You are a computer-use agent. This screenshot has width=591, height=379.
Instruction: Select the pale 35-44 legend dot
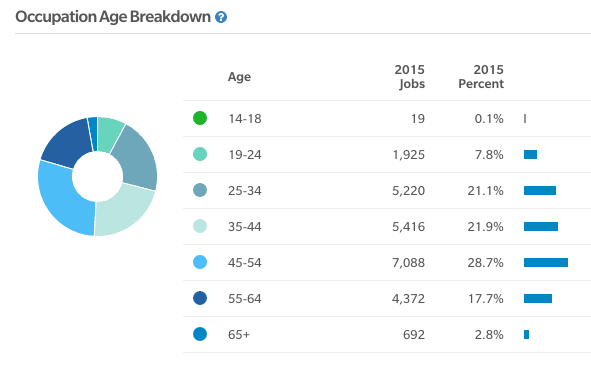pos(200,226)
